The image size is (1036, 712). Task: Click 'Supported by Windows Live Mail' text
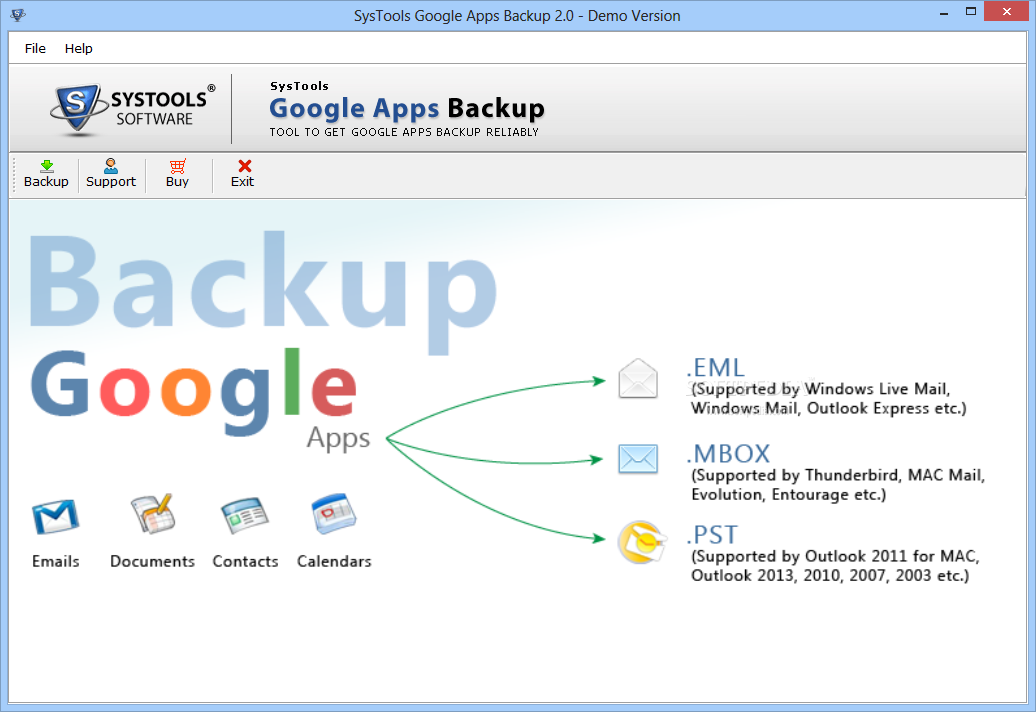coord(821,388)
